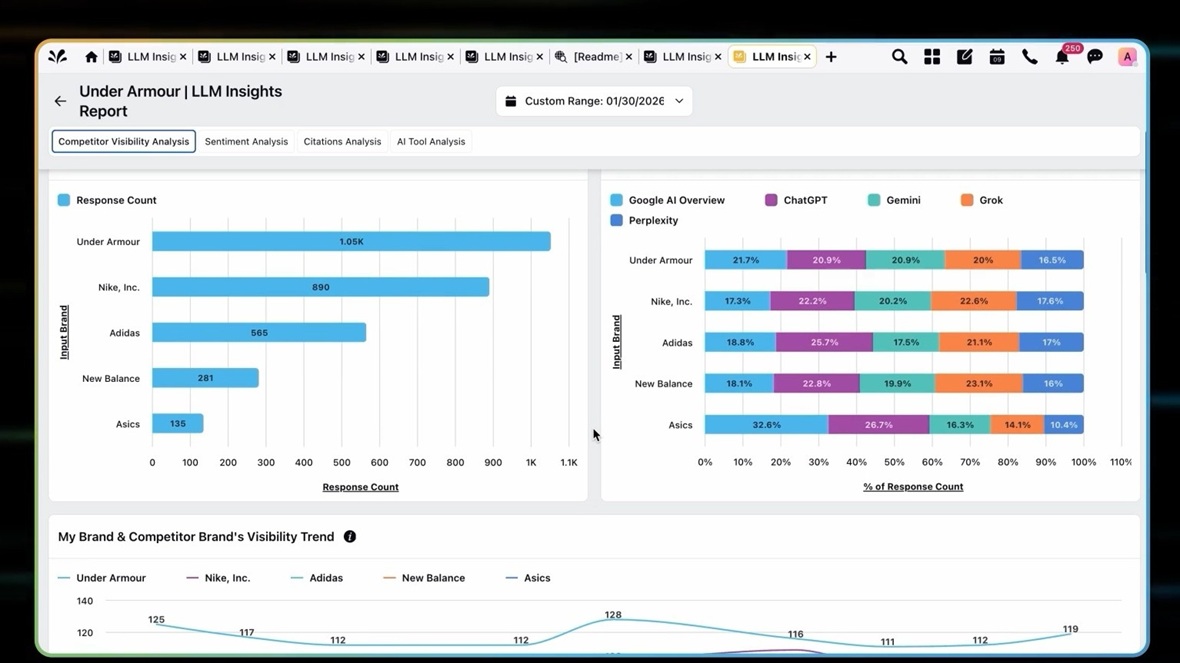Screen dimensions: 1180x663
Task: Open Competitor Visibility Analysis tab
Action: [123, 141]
